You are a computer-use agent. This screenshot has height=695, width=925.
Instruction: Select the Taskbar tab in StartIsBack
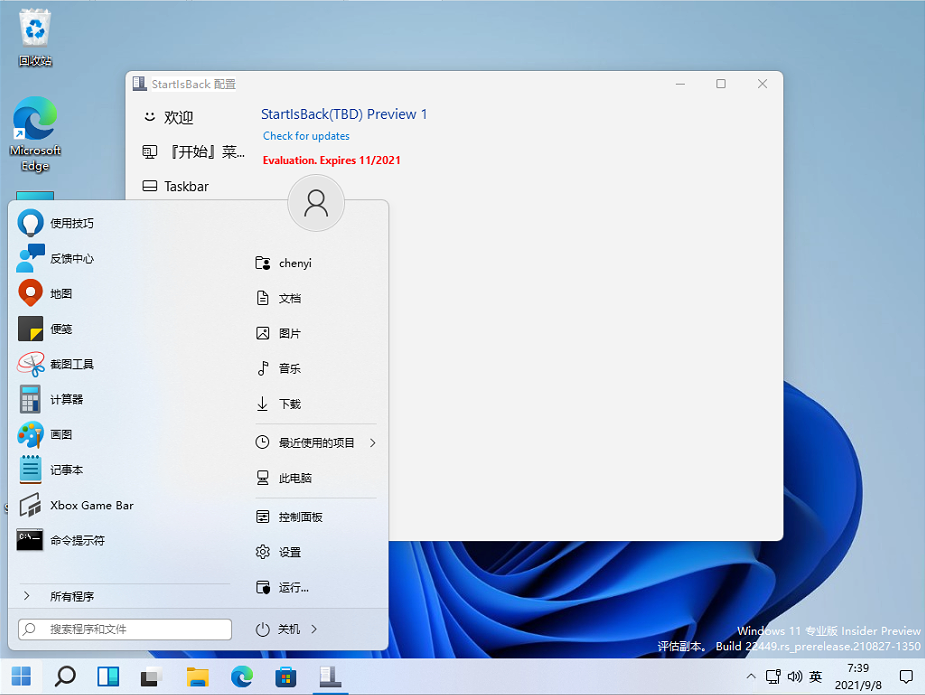(186, 186)
